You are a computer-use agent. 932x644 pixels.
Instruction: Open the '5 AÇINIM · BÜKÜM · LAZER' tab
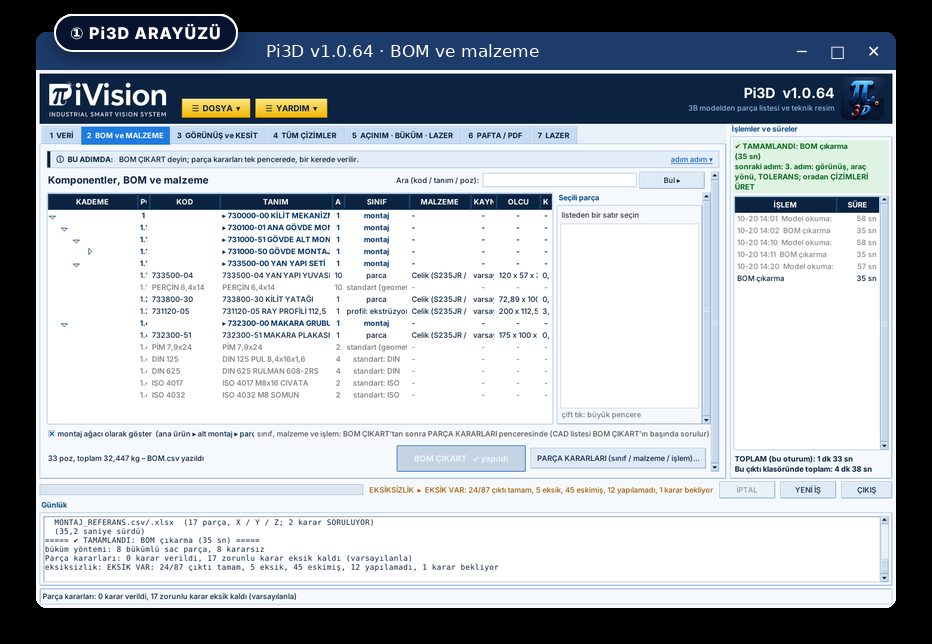pyautogui.click(x=402, y=136)
